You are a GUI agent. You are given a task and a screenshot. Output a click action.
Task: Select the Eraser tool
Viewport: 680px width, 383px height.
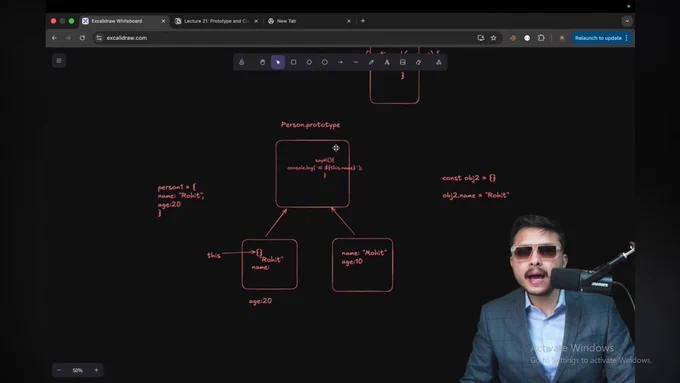[x=418, y=62]
